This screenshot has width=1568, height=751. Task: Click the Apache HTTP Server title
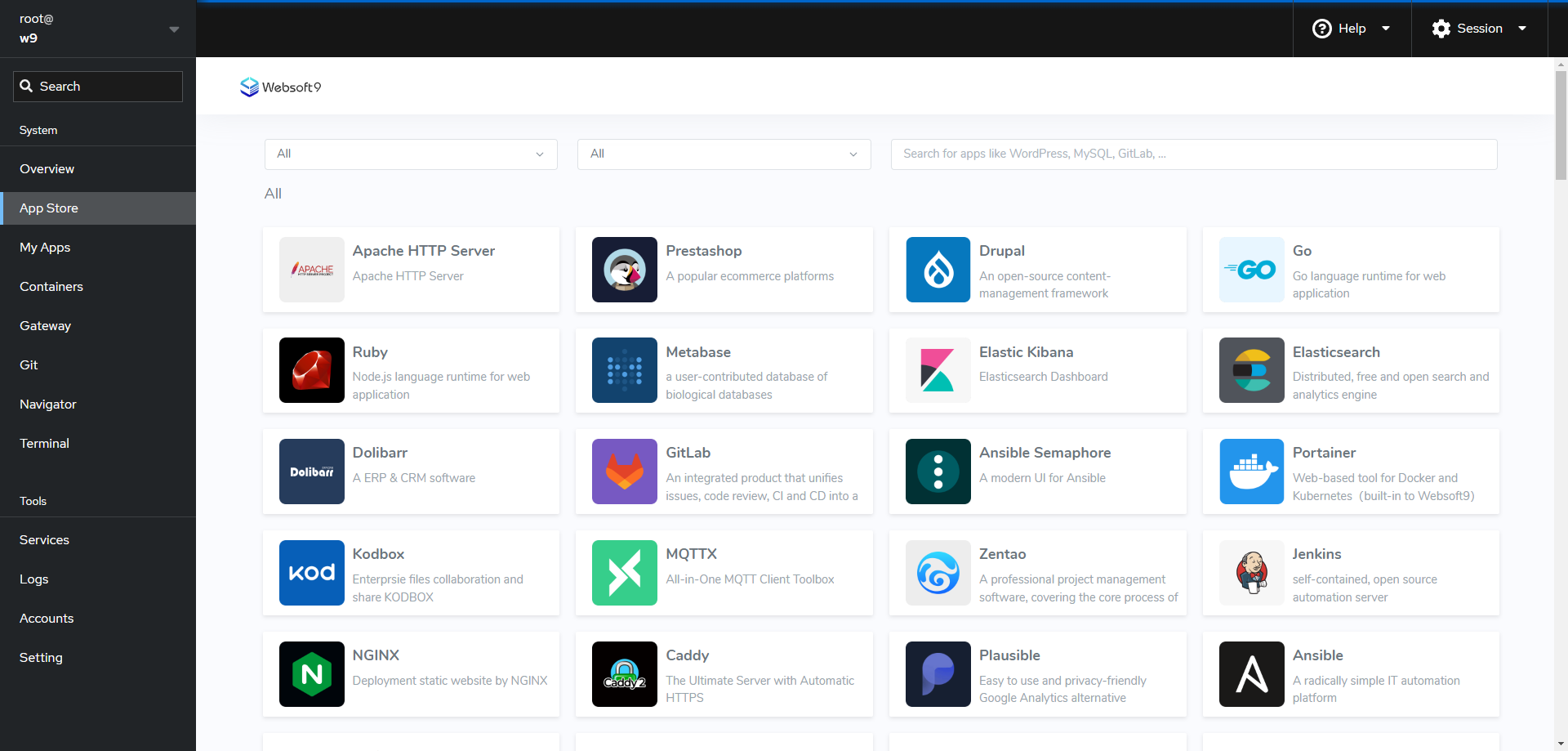click(x=424, y=251)
